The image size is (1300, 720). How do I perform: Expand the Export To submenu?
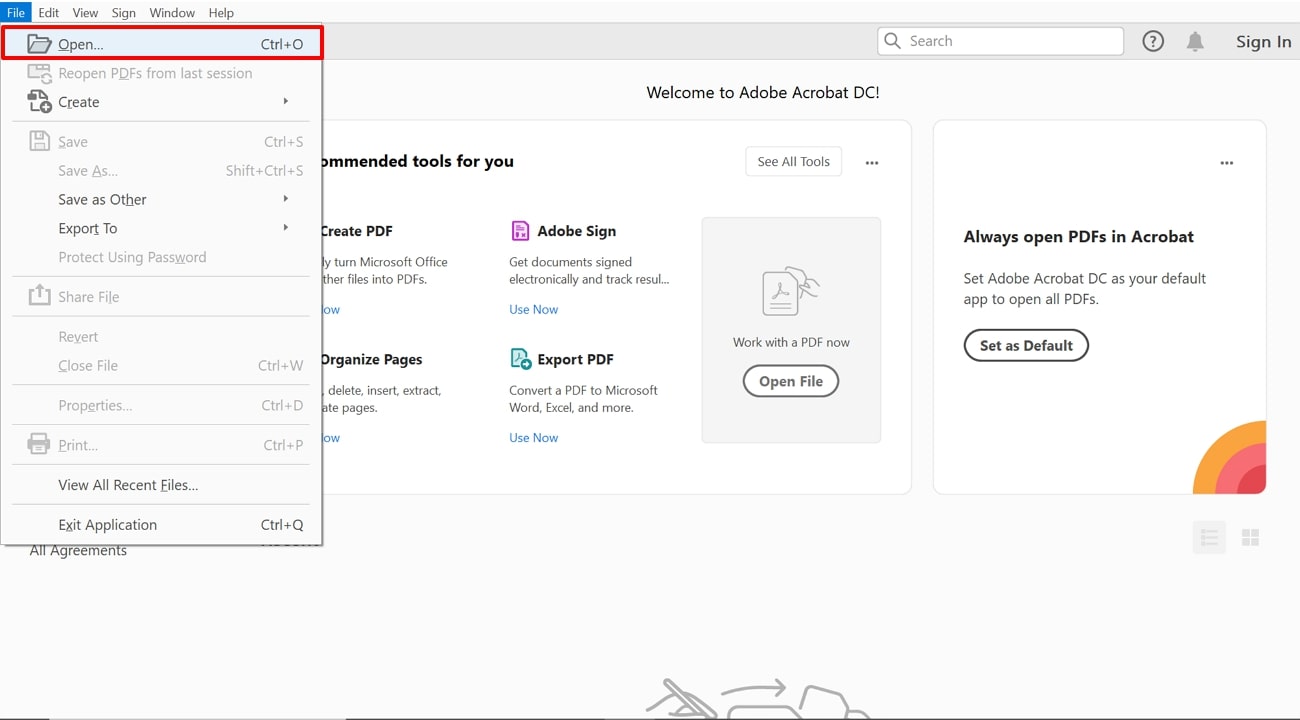285,228
